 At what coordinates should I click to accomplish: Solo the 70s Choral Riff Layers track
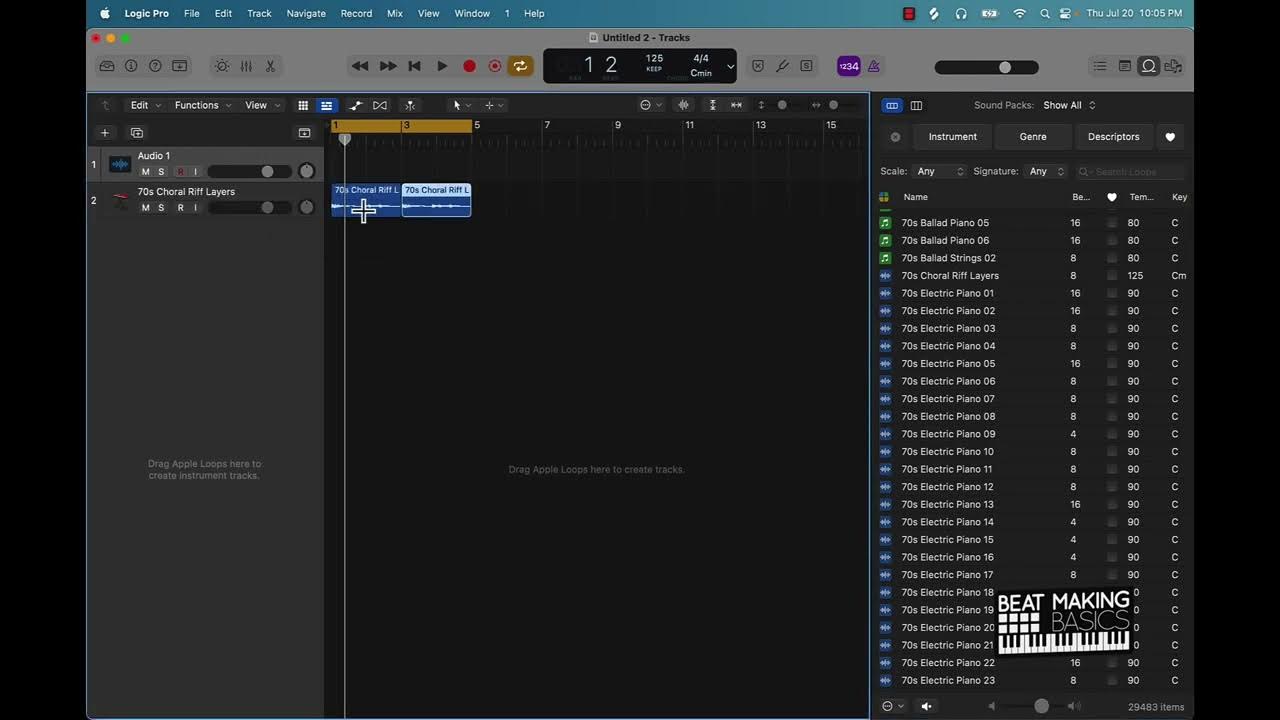[161, 208]
